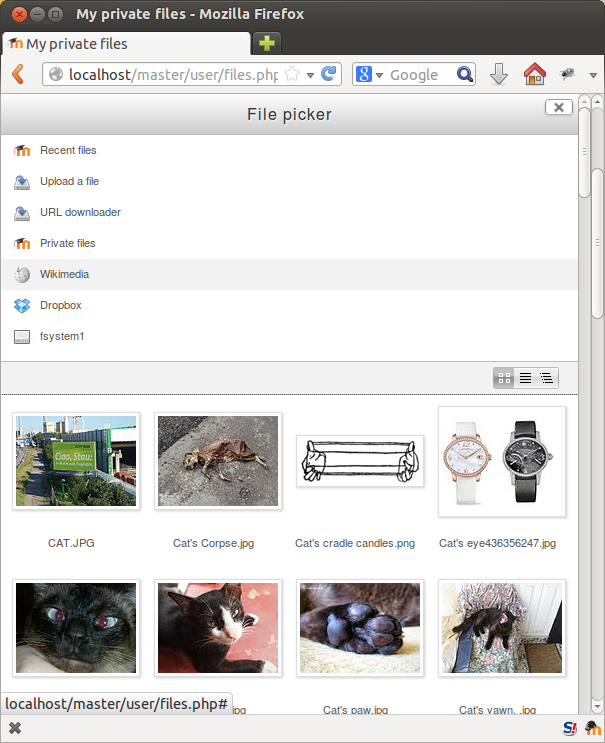Image resolution: width=605 pixels, height=743 pixels.
Task: Select the CAT.JPG thumbnail
Action: click(x=76, y=461)
